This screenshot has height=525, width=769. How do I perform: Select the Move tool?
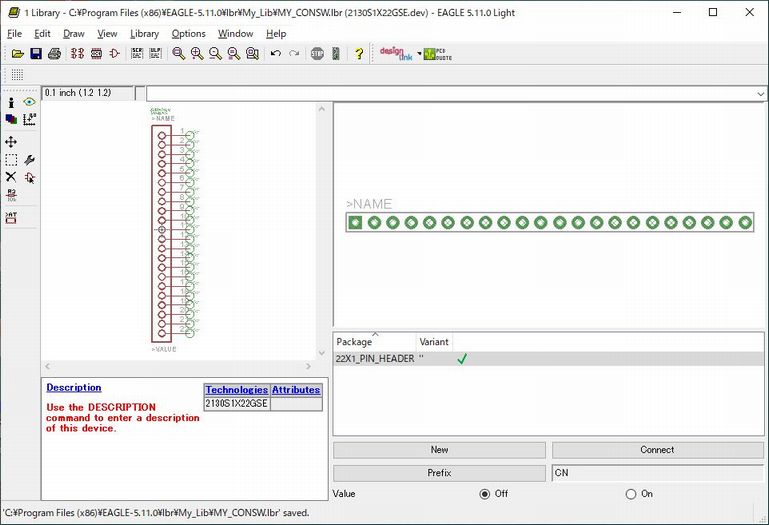point(11,142)
